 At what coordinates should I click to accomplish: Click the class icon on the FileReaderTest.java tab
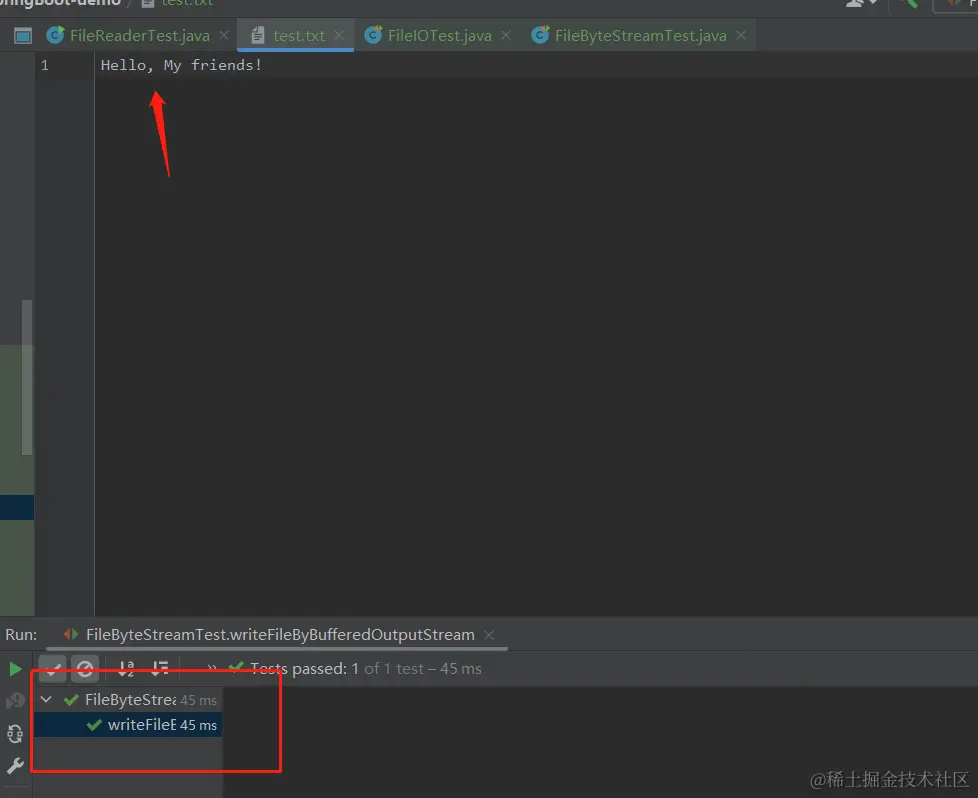point(55,35)
